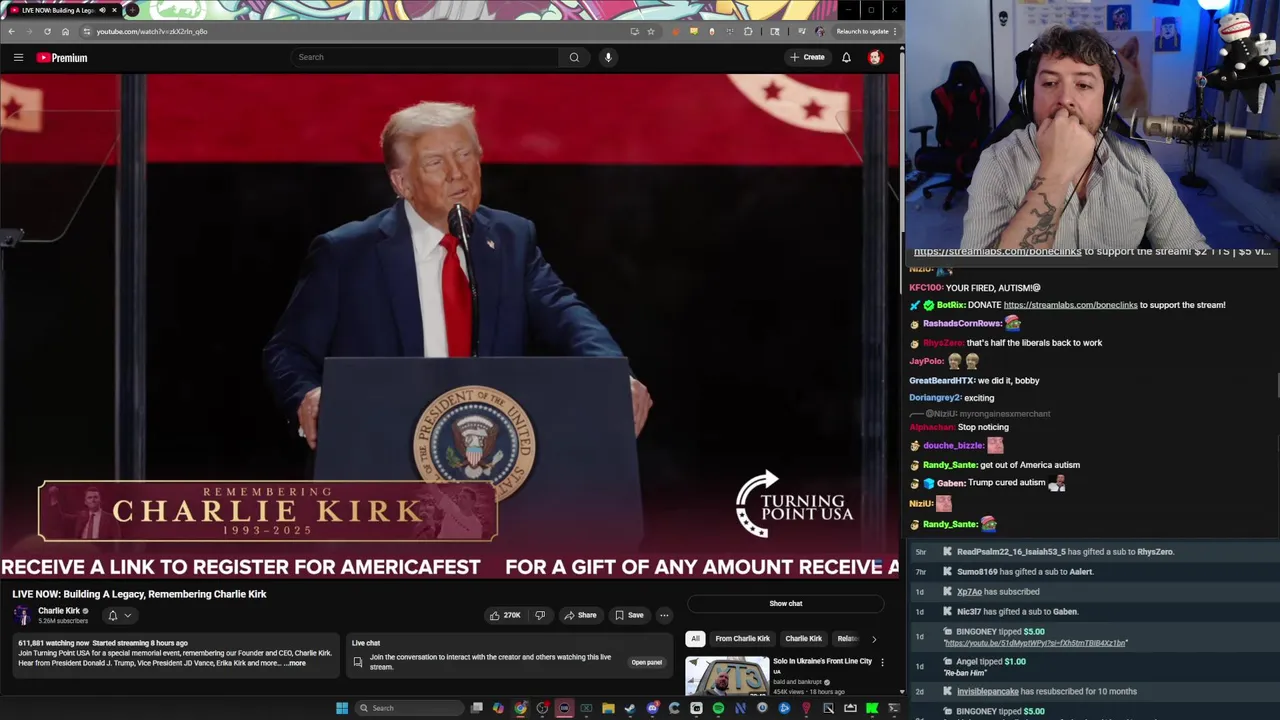
Task: Open Solo In Ukraine's Front Line thumbnail
Action: click(x=727, y=676)
